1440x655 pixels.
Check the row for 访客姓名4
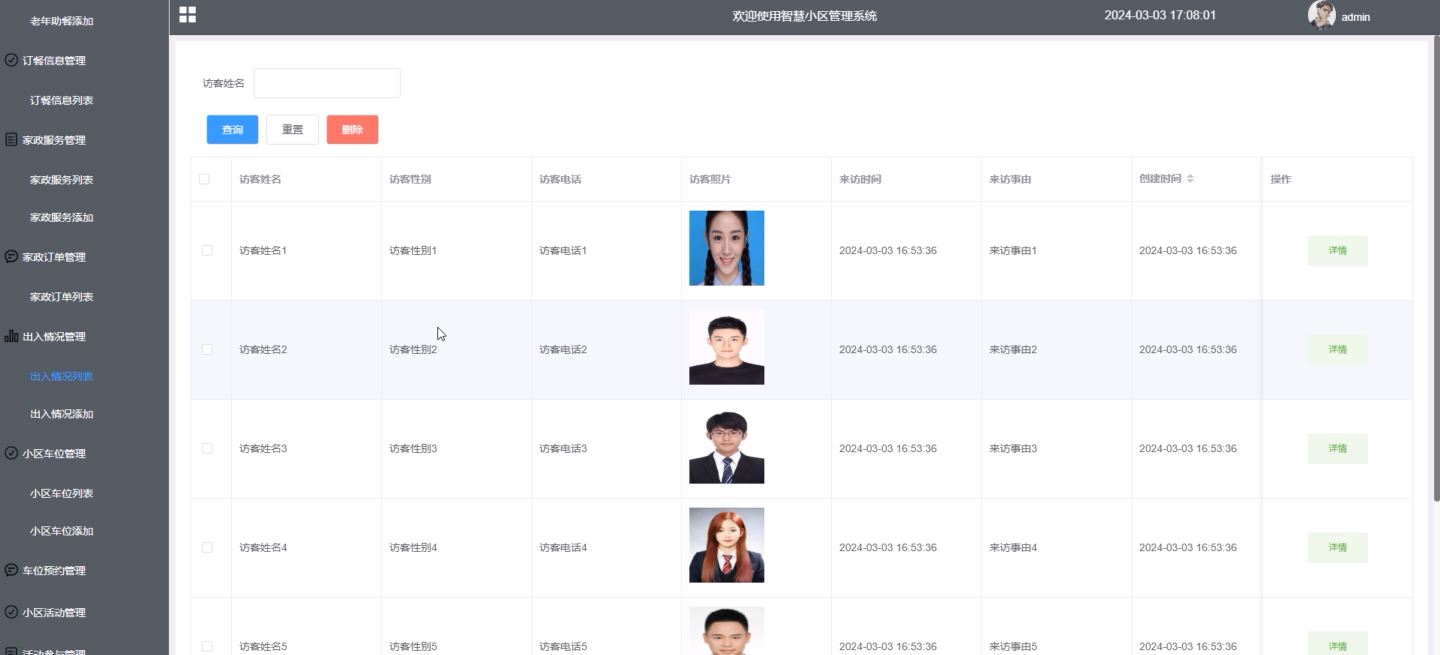[207, 548]
